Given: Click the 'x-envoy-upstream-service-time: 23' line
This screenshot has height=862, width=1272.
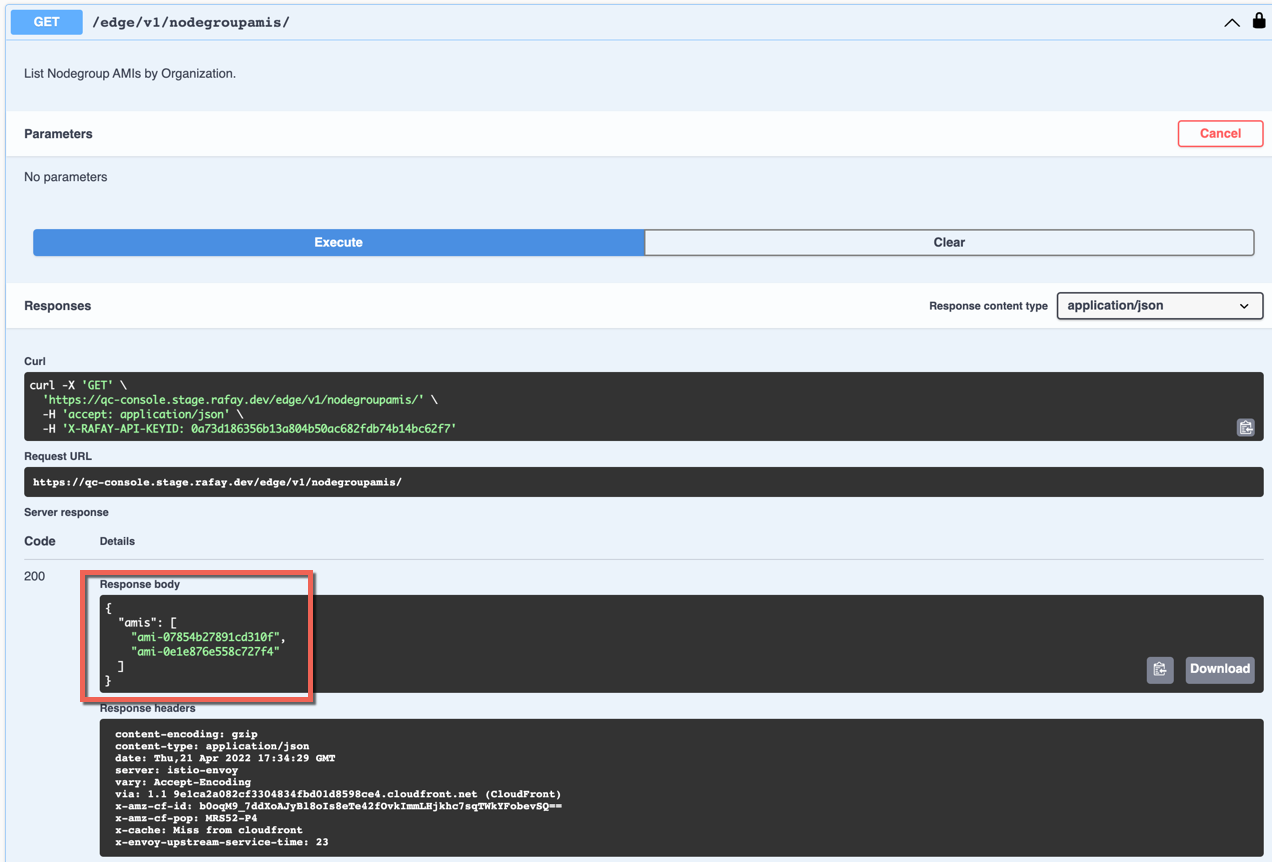Looking at the screenshot, I should coord(221,842).
